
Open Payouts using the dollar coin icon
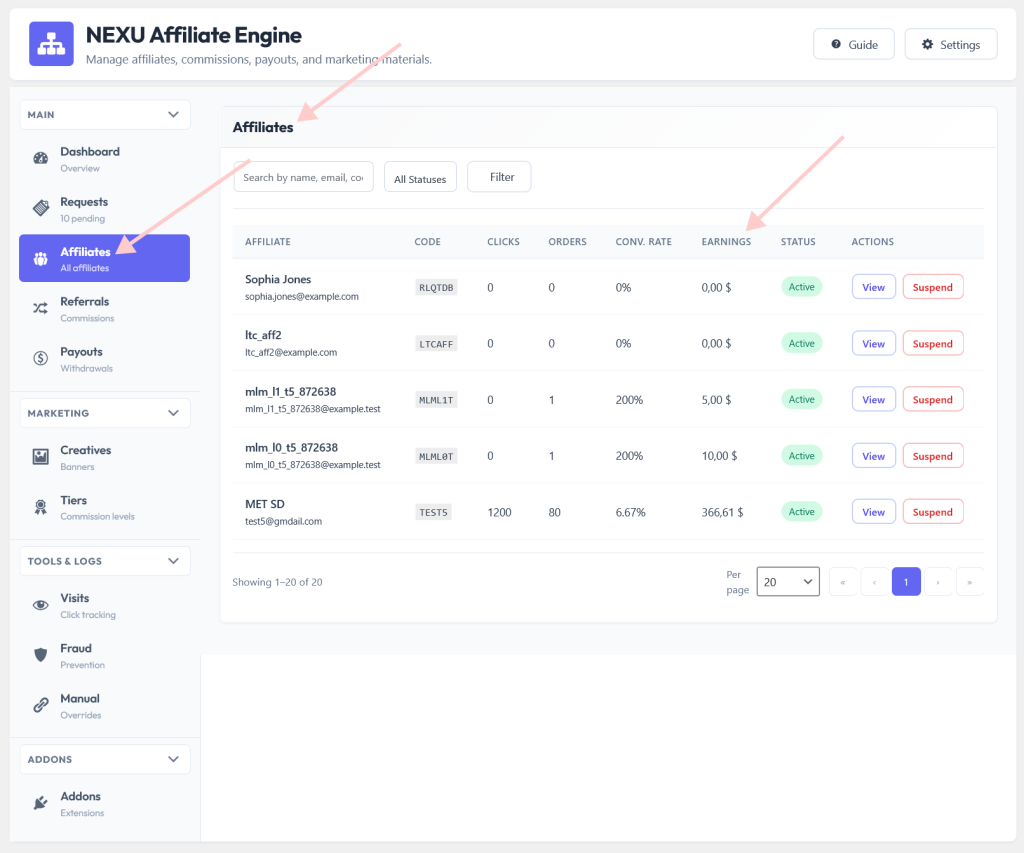click(40, 358)
